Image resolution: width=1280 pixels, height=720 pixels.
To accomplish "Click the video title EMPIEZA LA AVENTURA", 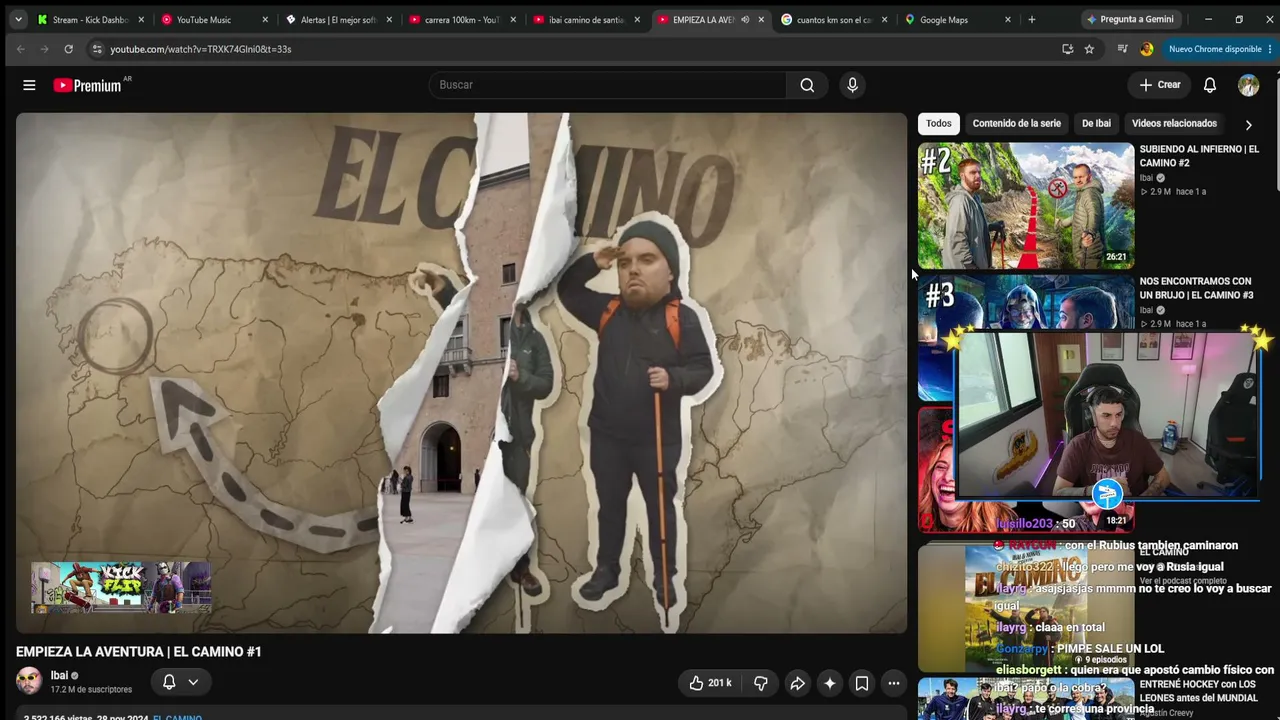I will point(139,651).
